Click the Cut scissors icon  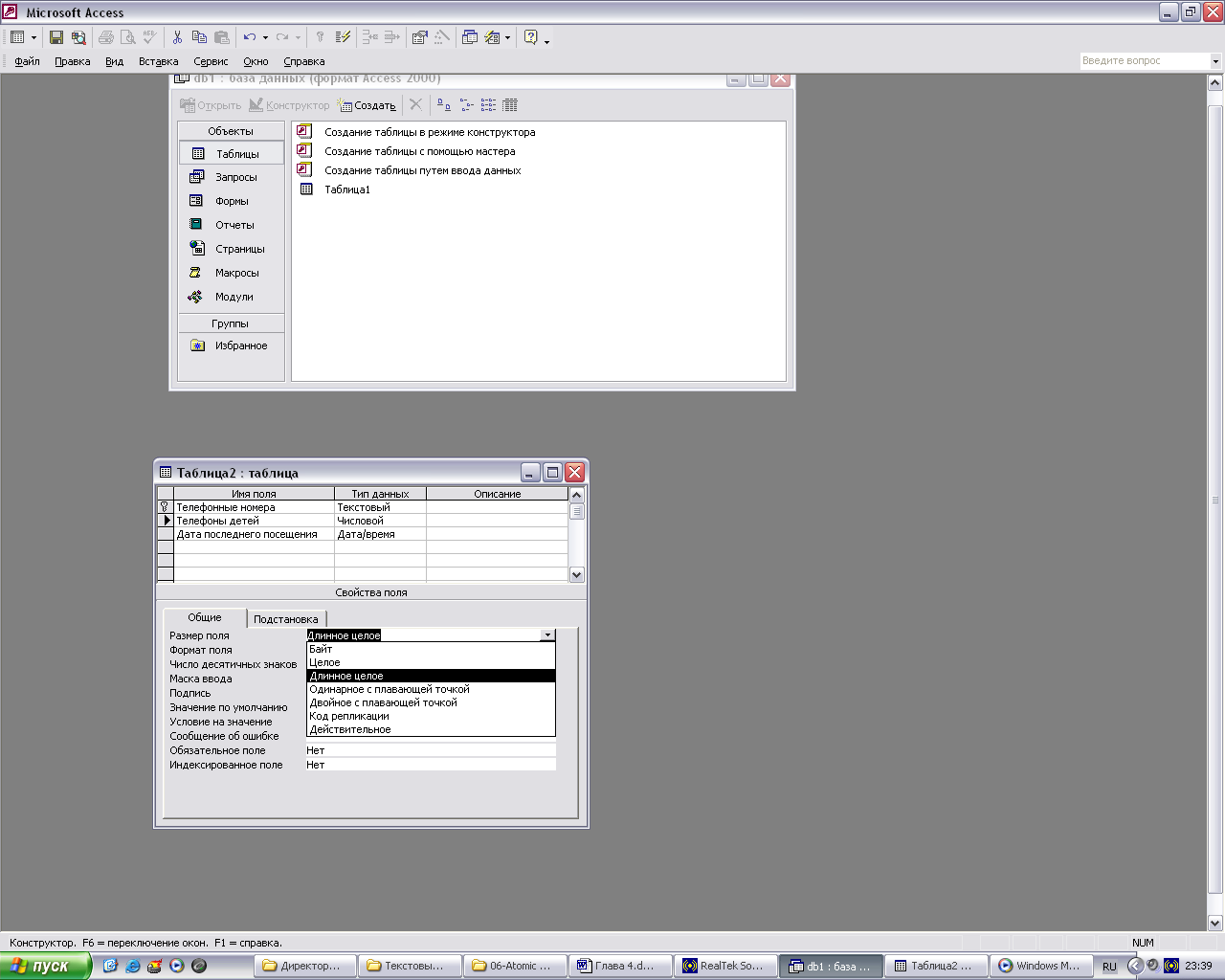pos(177,37)
